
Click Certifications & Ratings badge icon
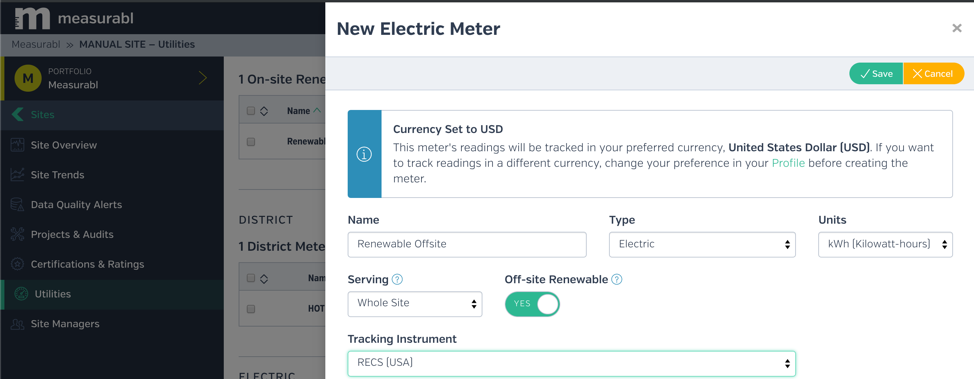click(17, 264)
